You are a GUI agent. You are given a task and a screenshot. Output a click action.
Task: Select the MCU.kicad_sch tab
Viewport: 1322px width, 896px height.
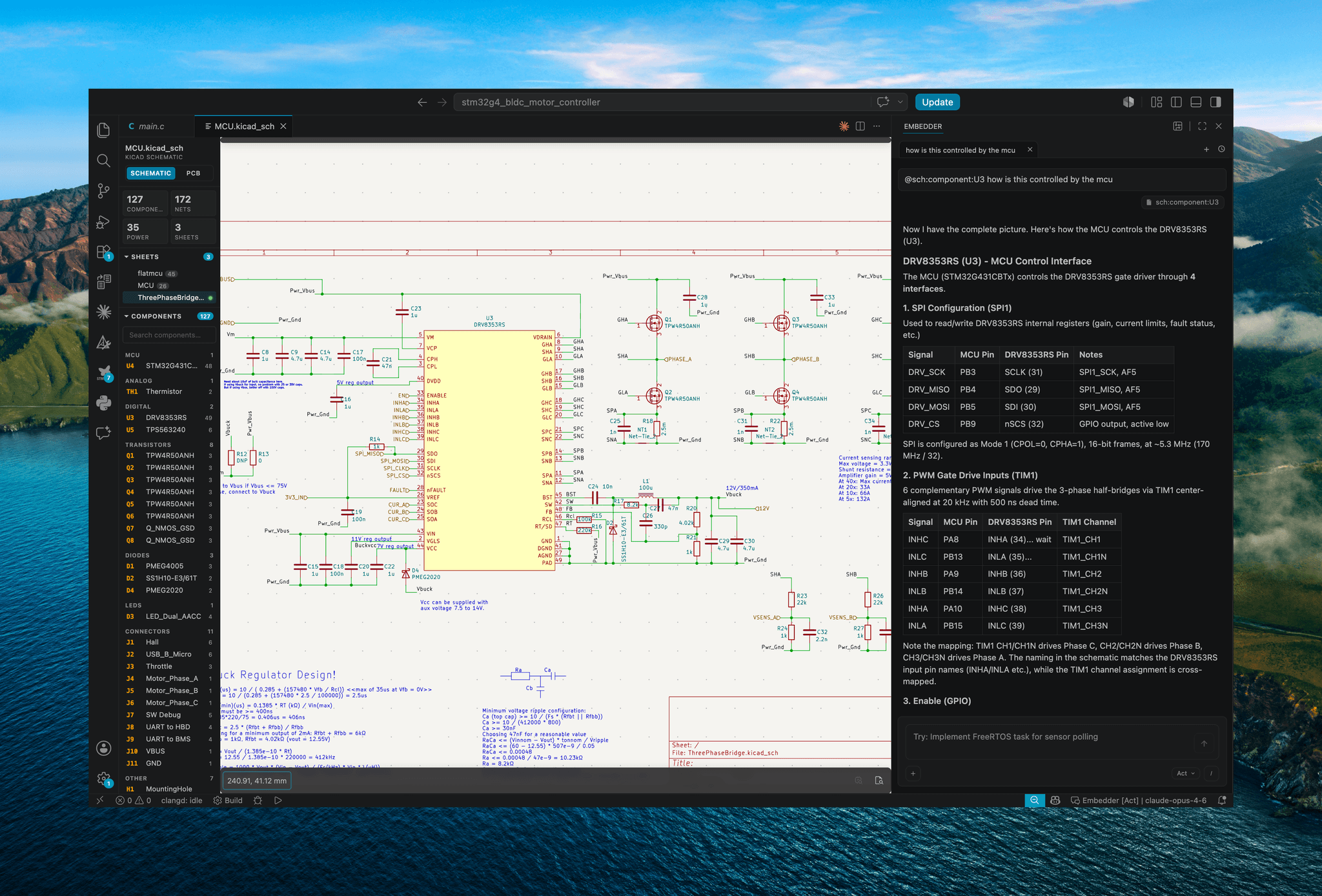pyautogui.click(x=244, y=127)
